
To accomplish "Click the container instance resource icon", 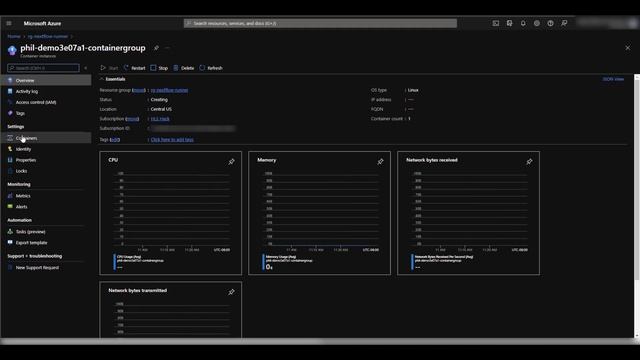I will click(12, 50).
